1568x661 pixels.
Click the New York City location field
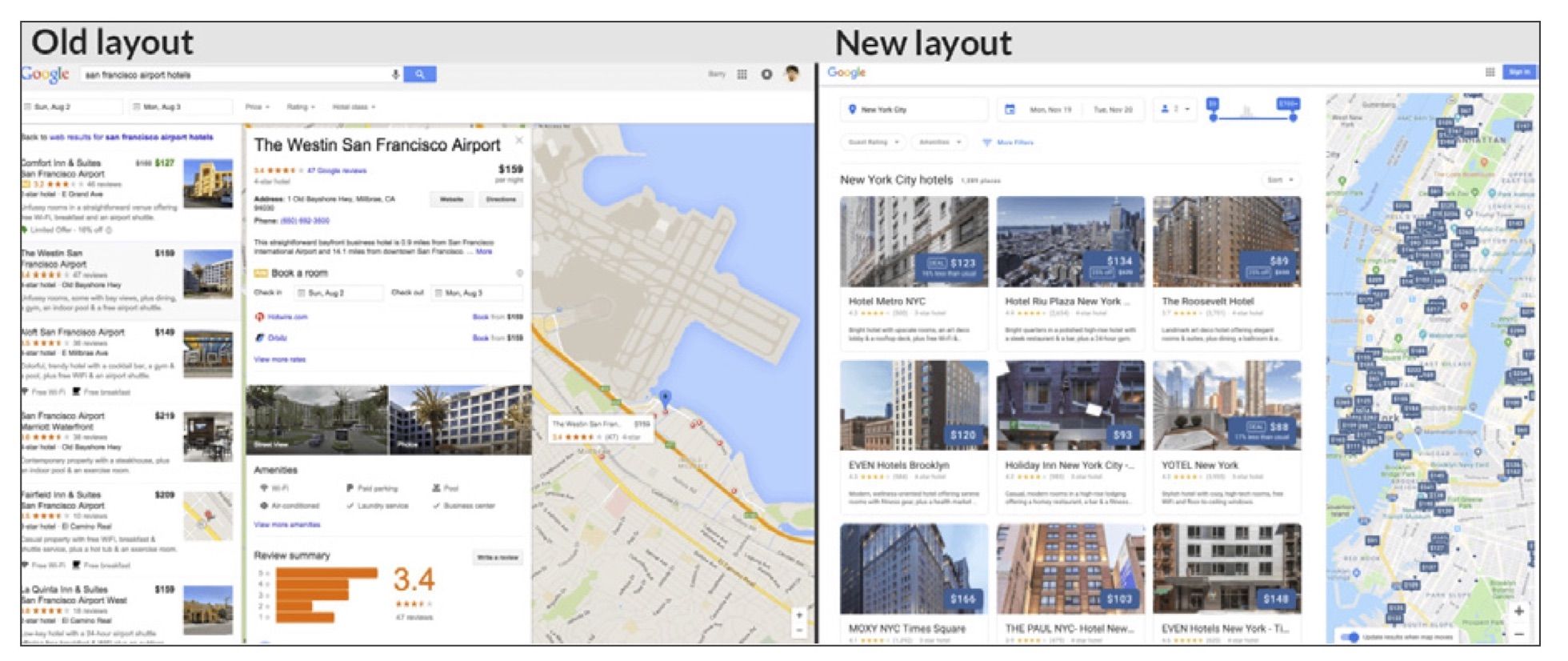[914, 110]
